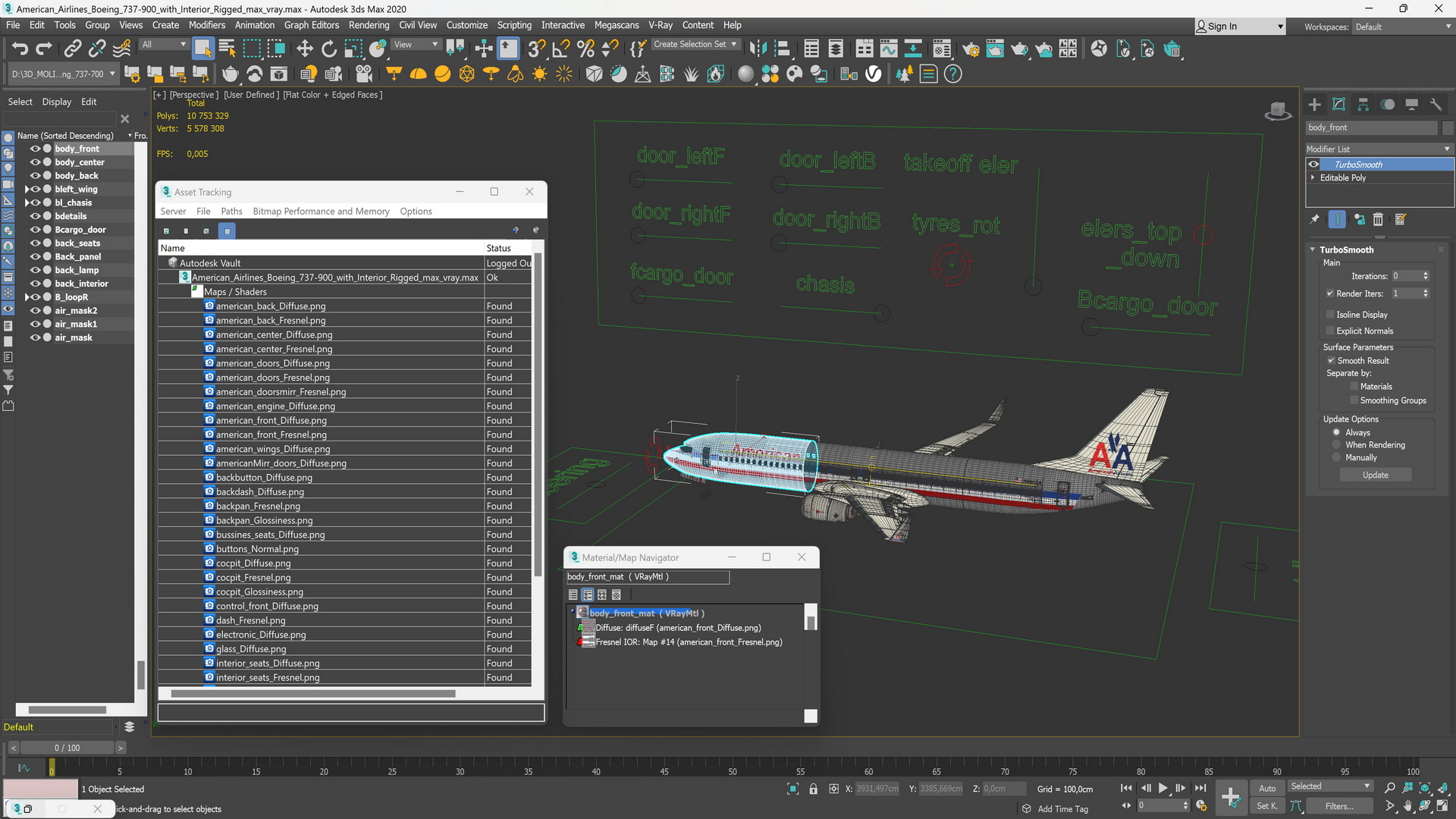Click the Undo arrow icon
Viewport: 1456px width, 819px height.
(20, 49)
